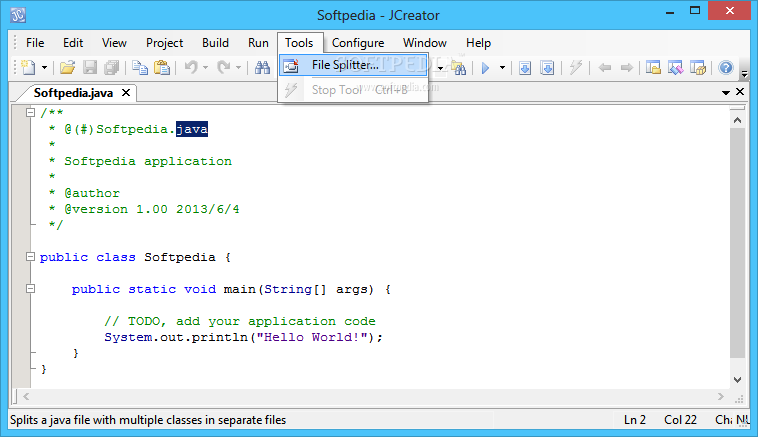Image resolution: width=758 pixels, height=437 pixels.
Task: Click the Undo arrow icon
Action: pos(191,67)
